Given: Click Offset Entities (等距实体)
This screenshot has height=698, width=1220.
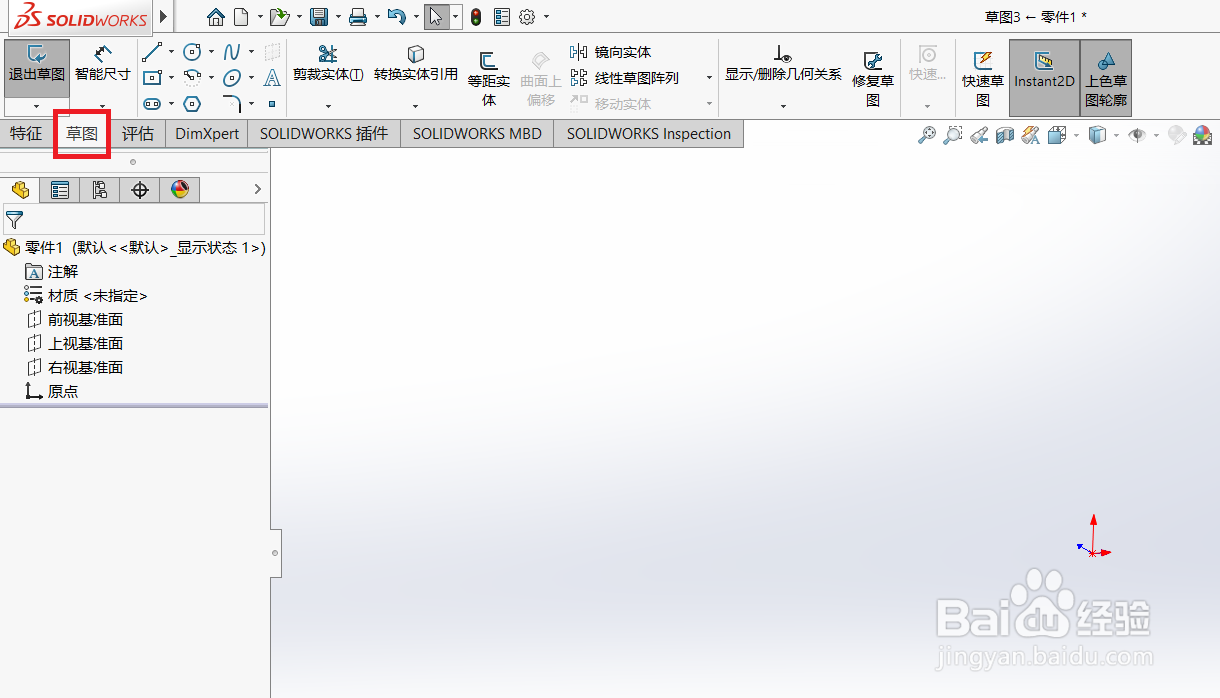Looking at the screenshot, I should point(489,79).
